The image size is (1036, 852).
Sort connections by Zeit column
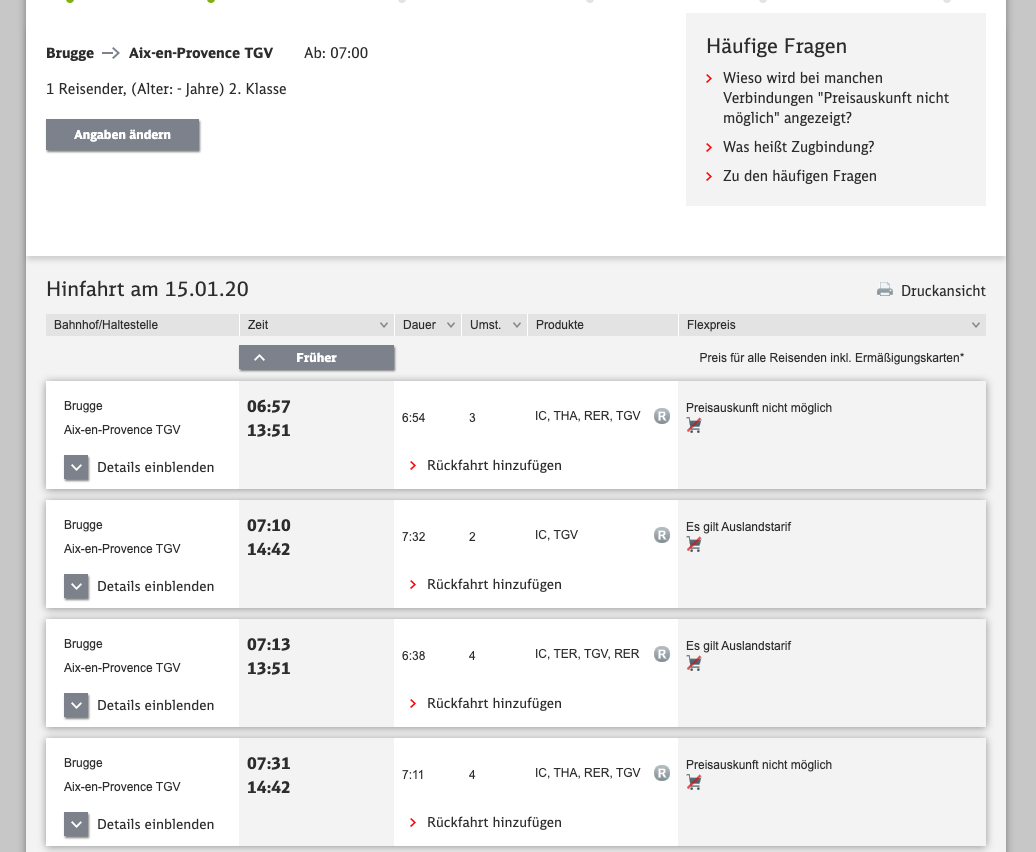(x=316, y=325)
